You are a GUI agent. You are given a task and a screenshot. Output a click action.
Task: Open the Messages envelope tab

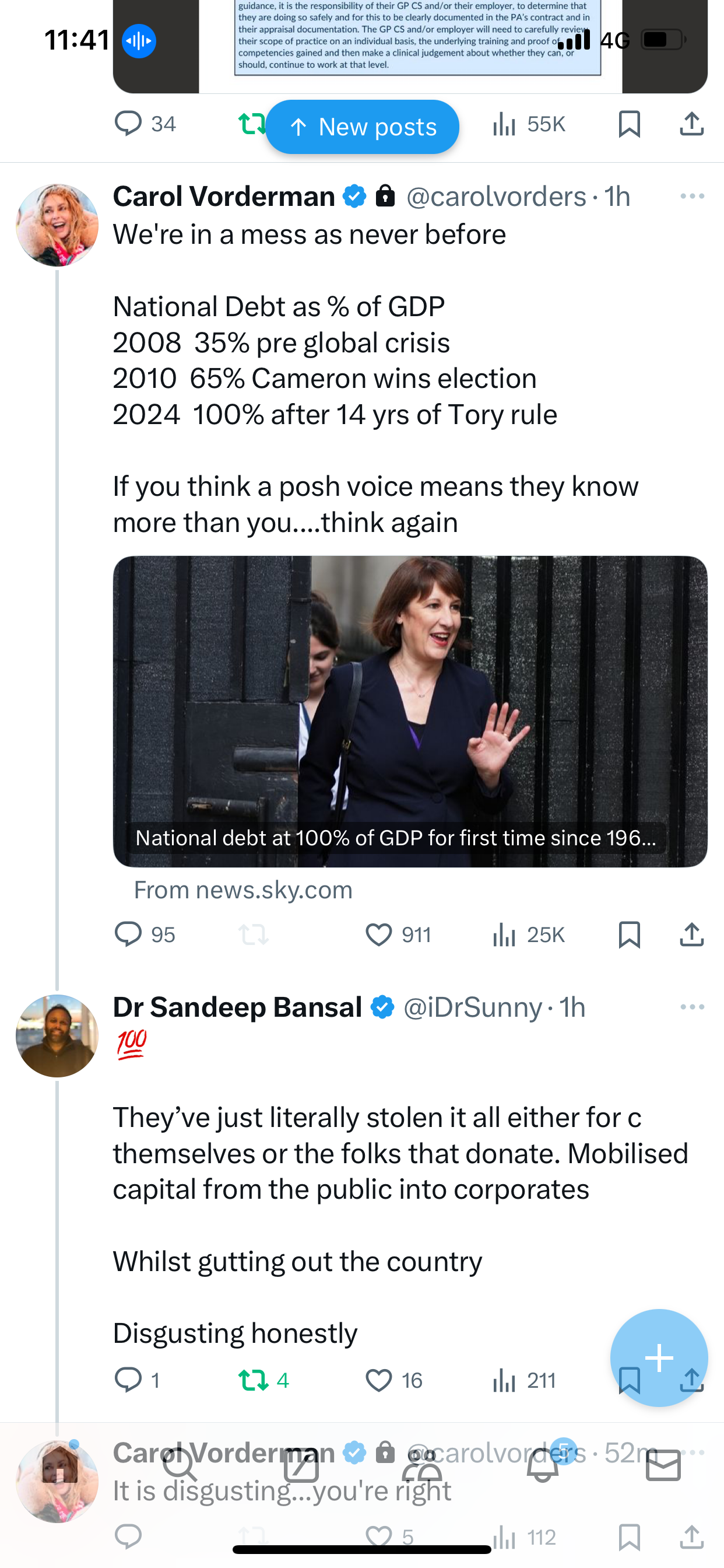663,1465
